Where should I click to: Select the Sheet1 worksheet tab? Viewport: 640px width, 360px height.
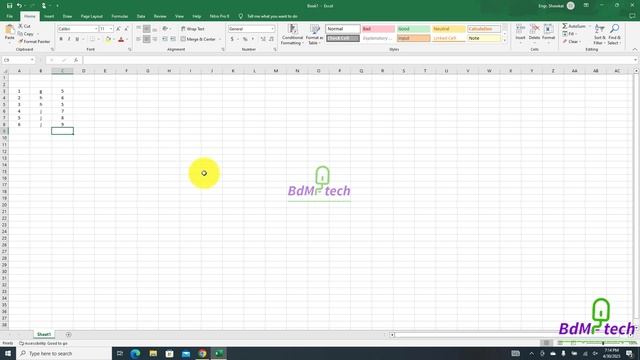pyautogui.click(x=44, y=334)
